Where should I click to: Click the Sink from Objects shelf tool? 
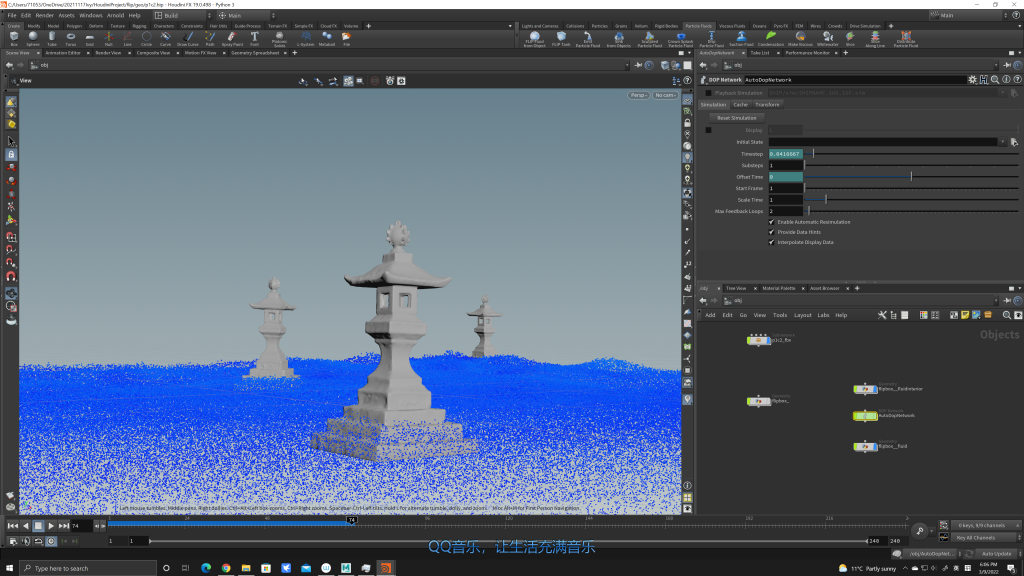pos(619,38)
